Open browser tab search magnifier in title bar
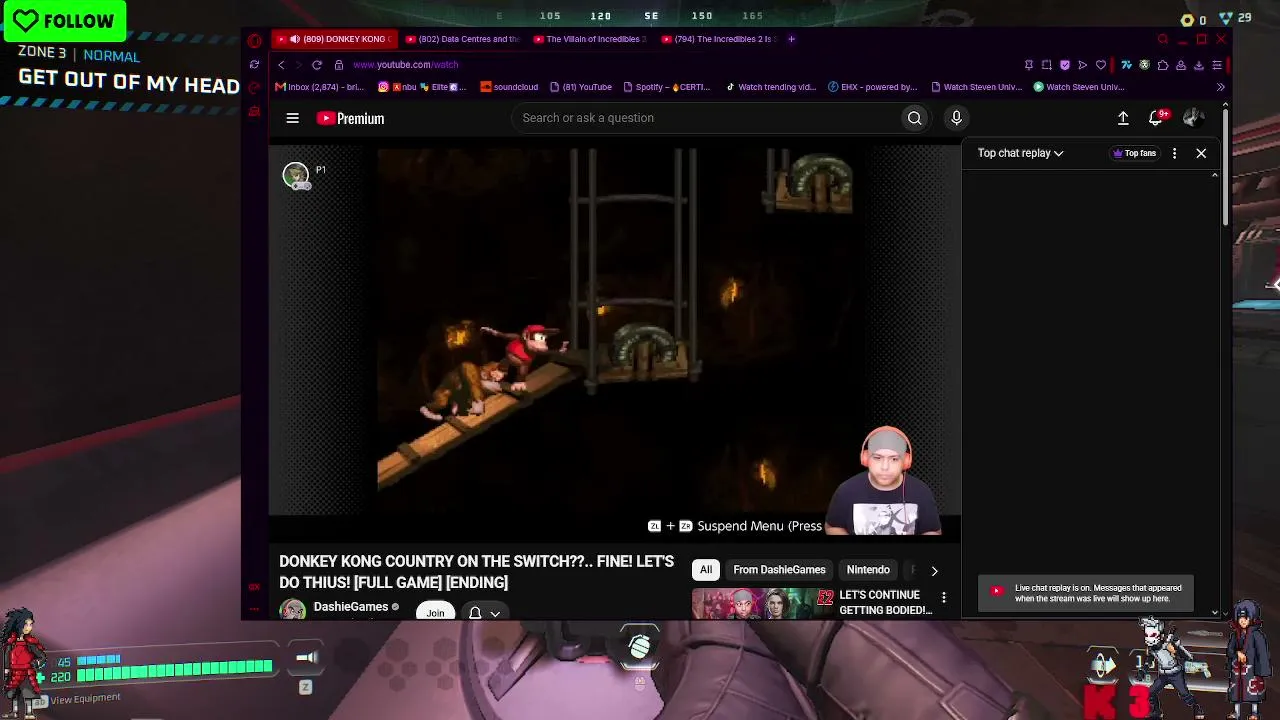This screenshot has width=1280, height=720. click(1163, 39)
